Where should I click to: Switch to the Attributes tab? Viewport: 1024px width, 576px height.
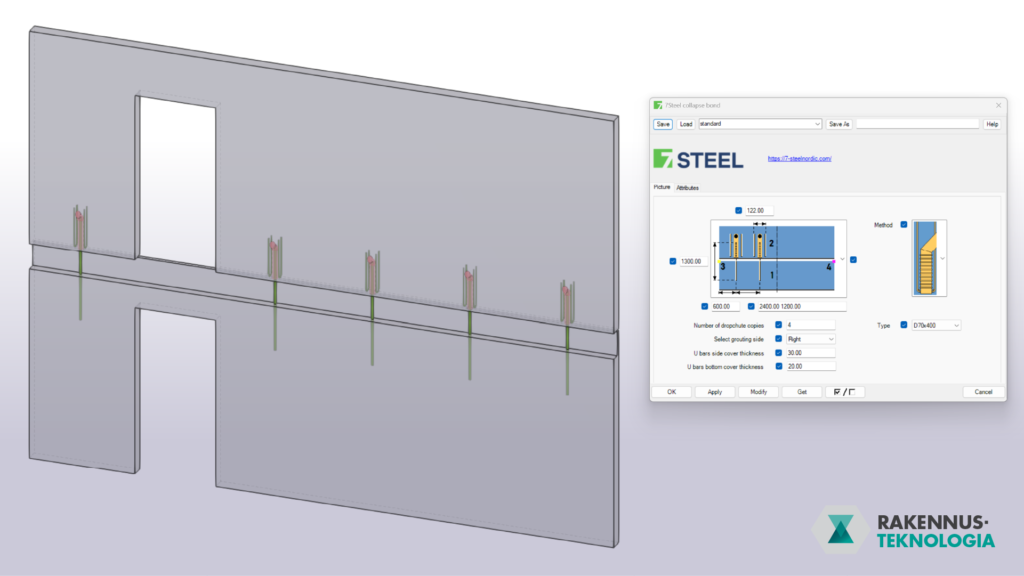(688, 187)
